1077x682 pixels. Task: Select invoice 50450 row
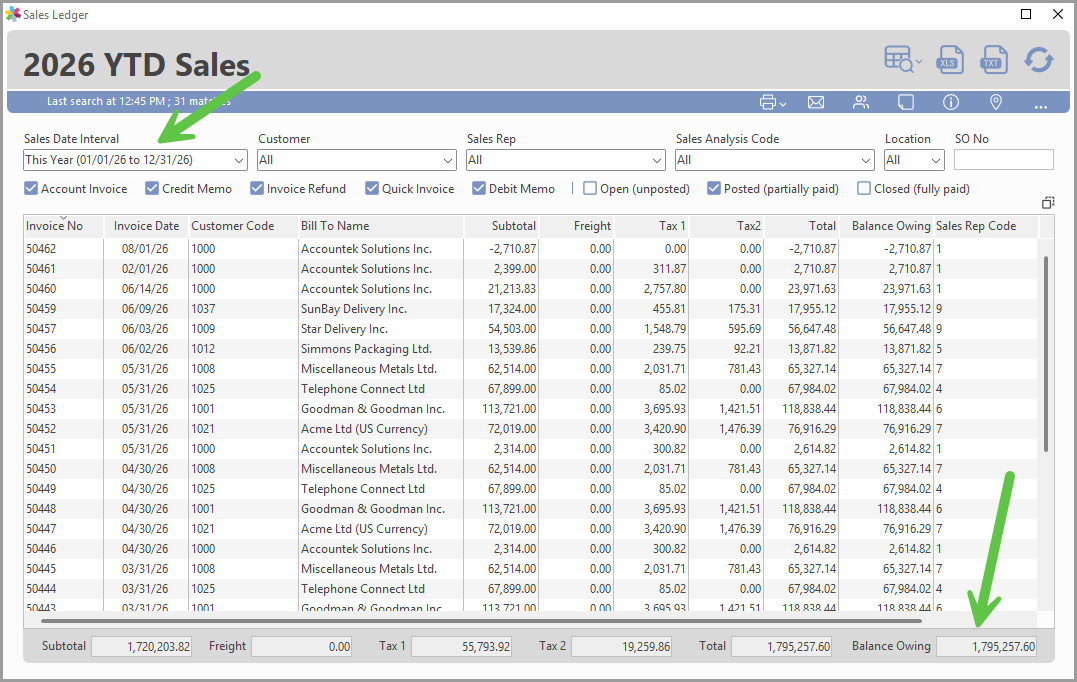click(x=530, y=468)
